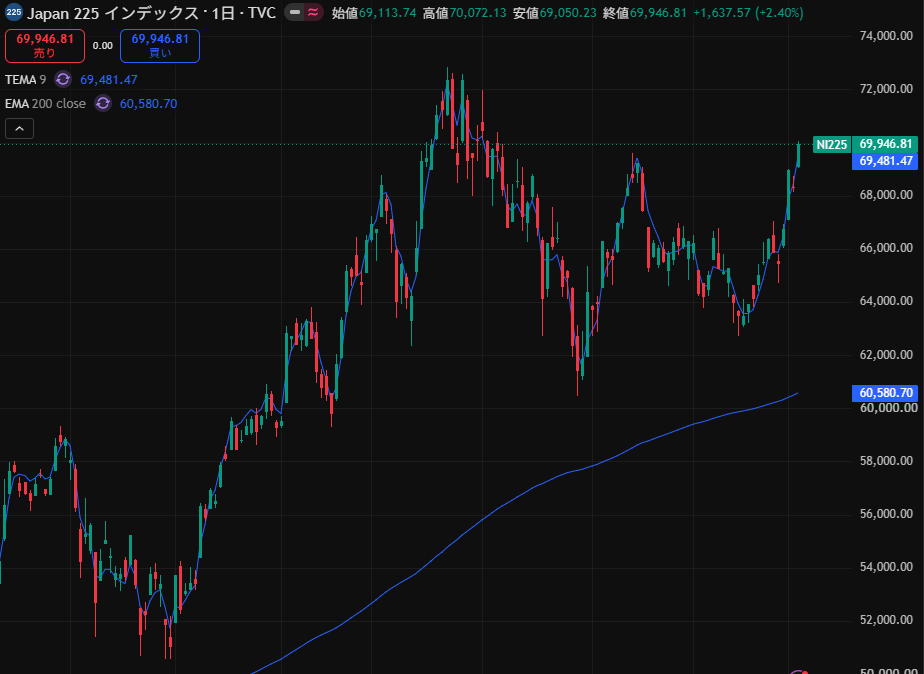
Task: Click the blue 69,481.47 price scale label
Action: [885, 161]
